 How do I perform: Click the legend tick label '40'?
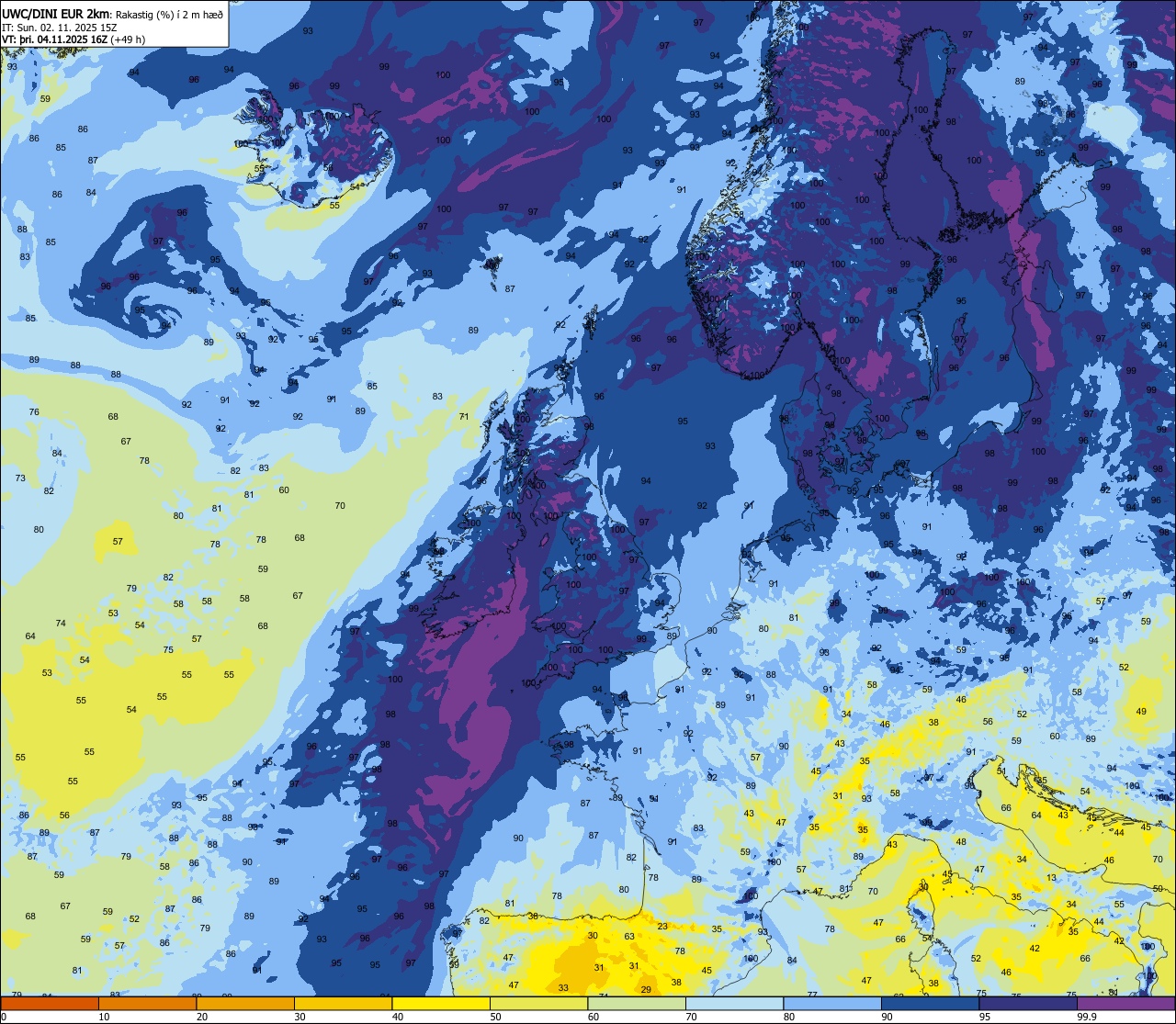click(x=397, y=1017)
